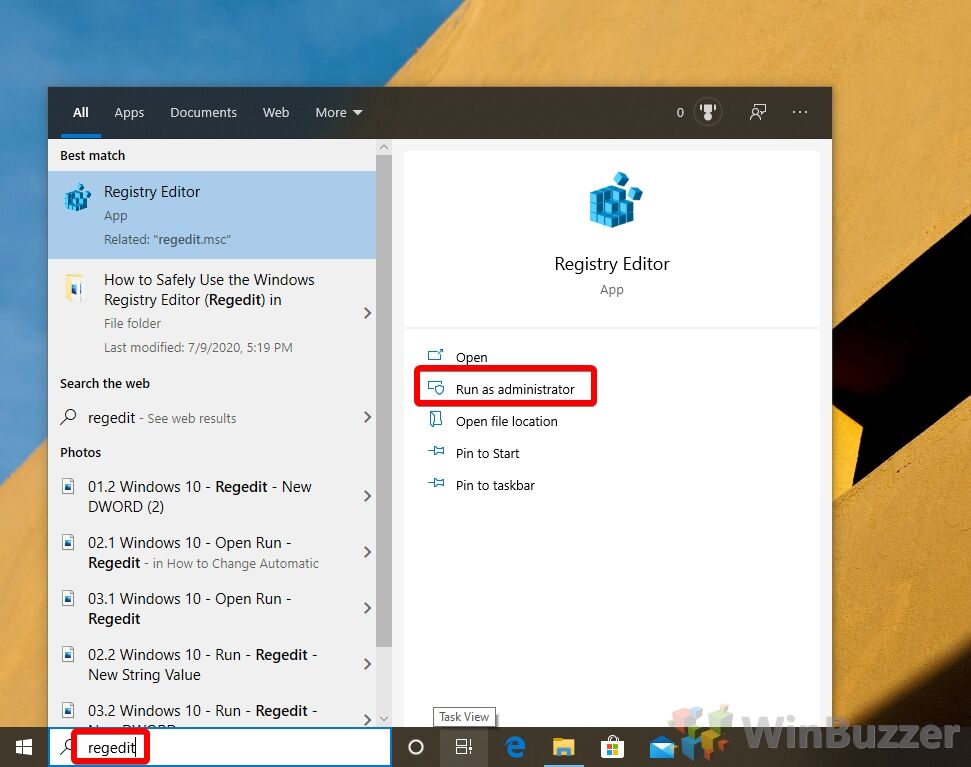Expand the How to Safely Use folder result
Image resolution: width=971 pixels, height=767 pixels.
367,313
